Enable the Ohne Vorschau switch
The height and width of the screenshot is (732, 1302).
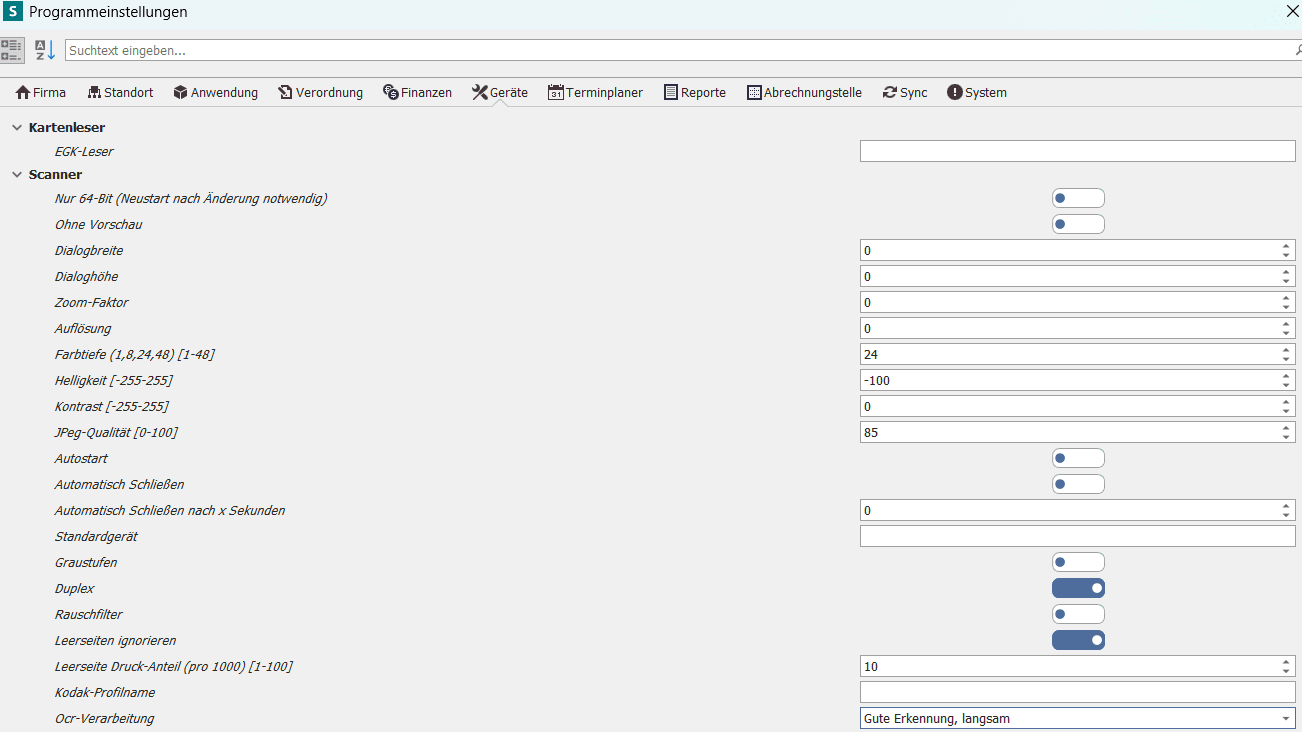click(1078, 224)
